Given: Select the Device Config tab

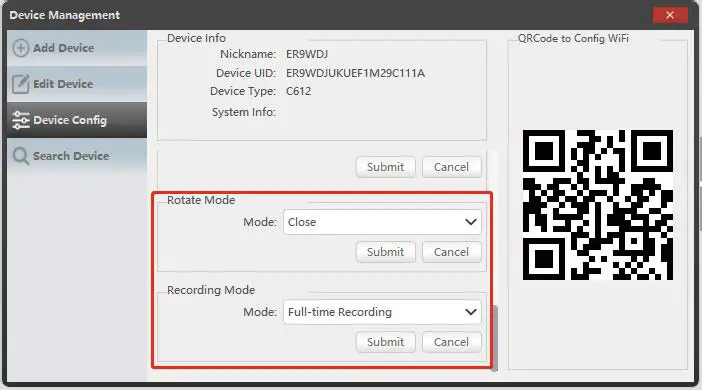Looking at the screenshot, I should (77, 120).
